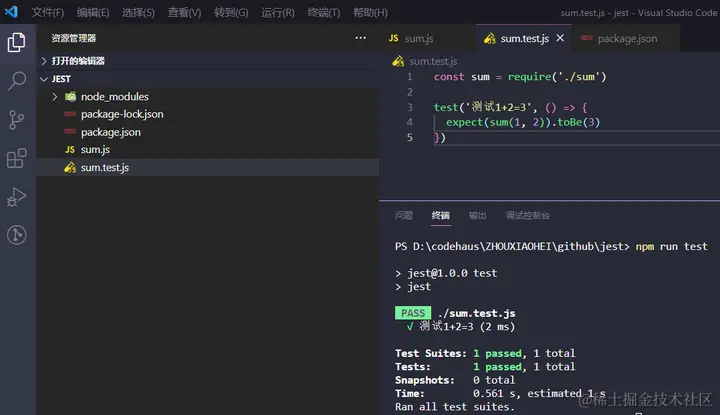
Task: Click the JS icon beside sum.js in the explorer
Action: point(70,150)
